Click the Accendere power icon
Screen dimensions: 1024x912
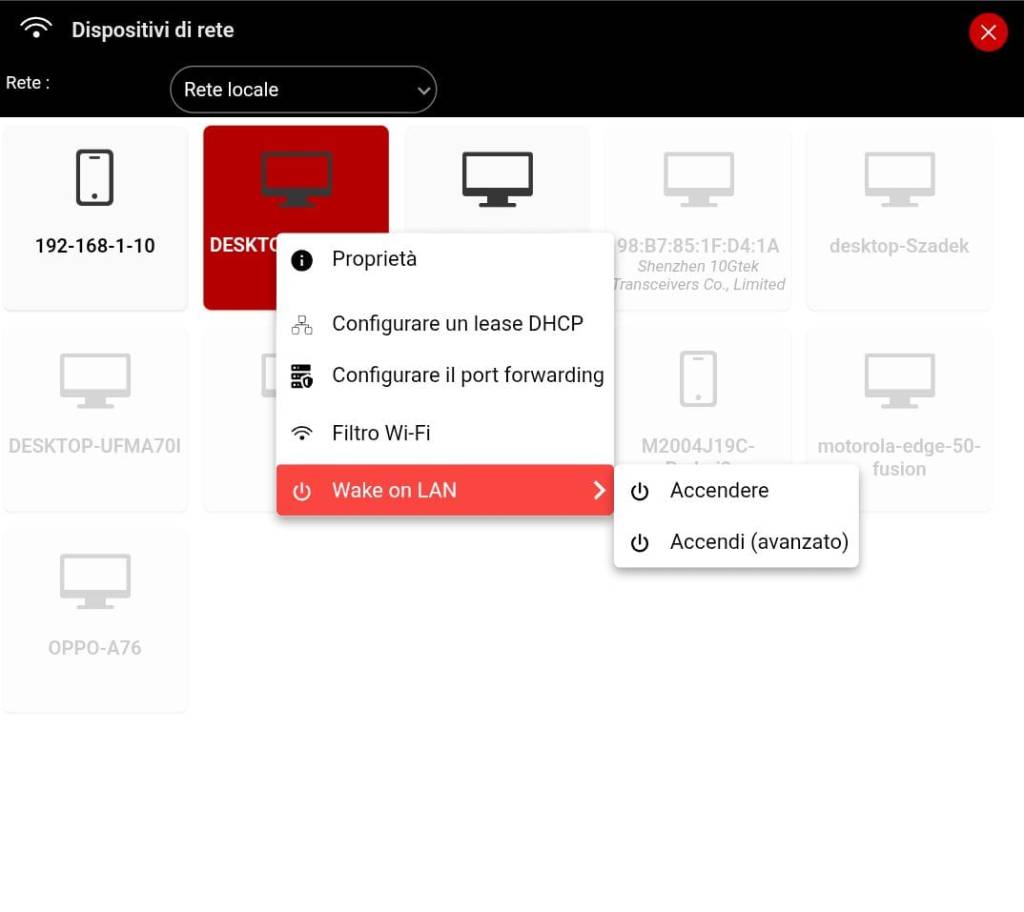coord(639,491)
